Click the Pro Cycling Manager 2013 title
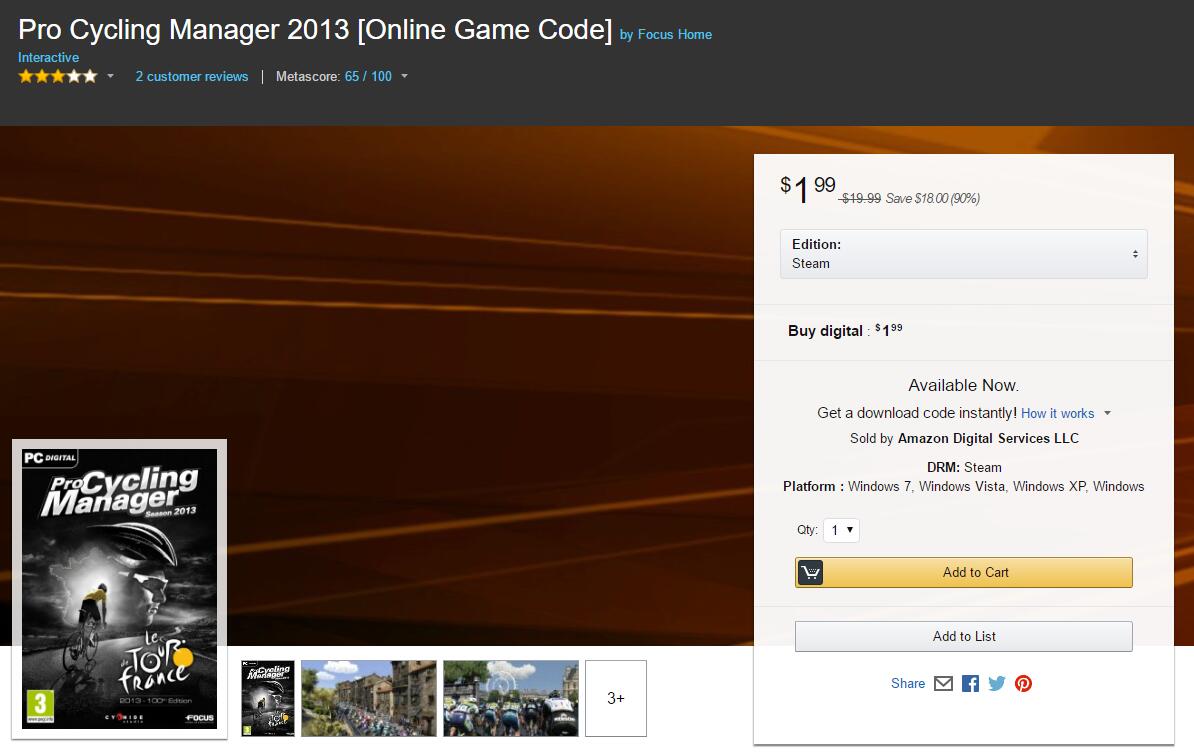The image size is (1194, 754). (314, 30)
